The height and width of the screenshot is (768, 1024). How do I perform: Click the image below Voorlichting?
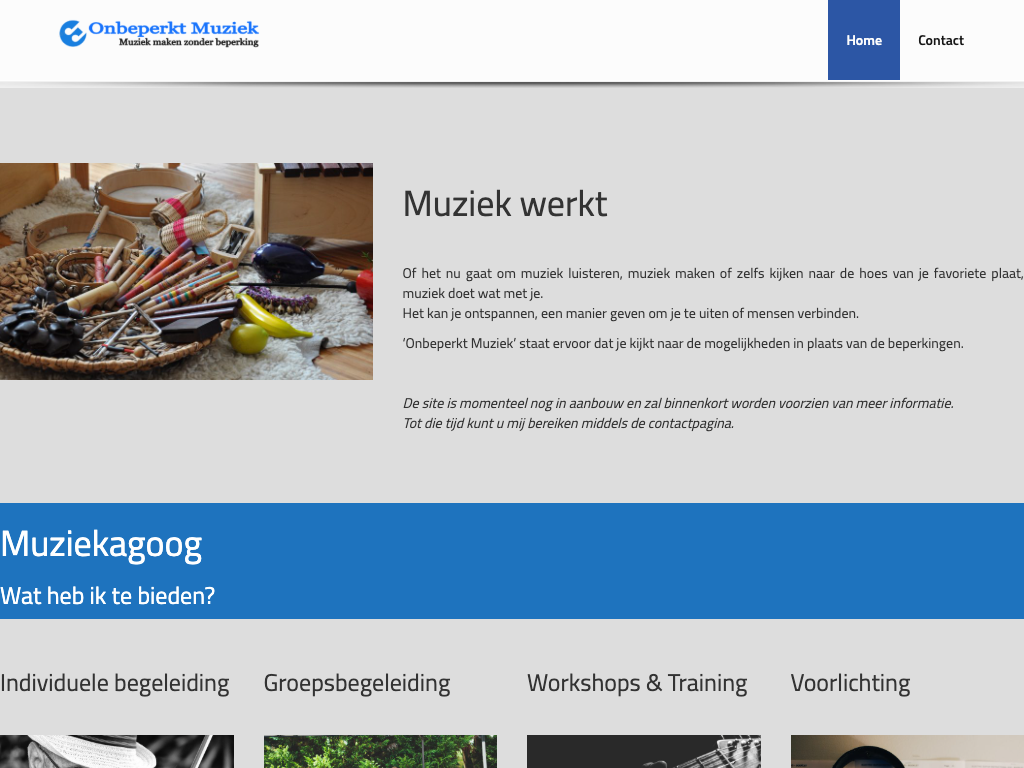[906, 752]
